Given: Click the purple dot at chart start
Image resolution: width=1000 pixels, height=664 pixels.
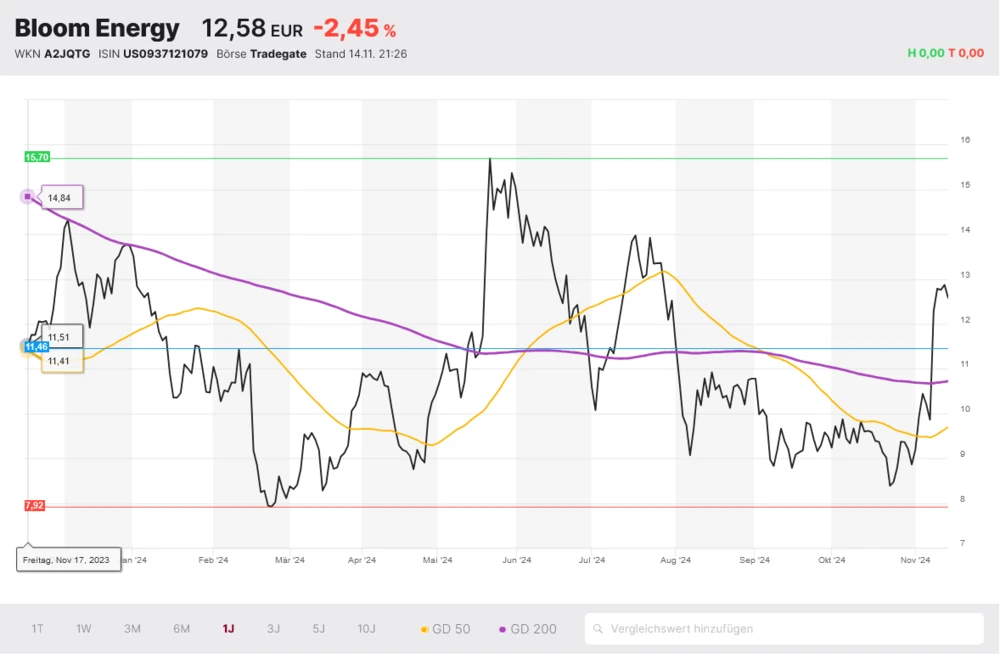Looking at the screenshot, I should click(27, 196).
